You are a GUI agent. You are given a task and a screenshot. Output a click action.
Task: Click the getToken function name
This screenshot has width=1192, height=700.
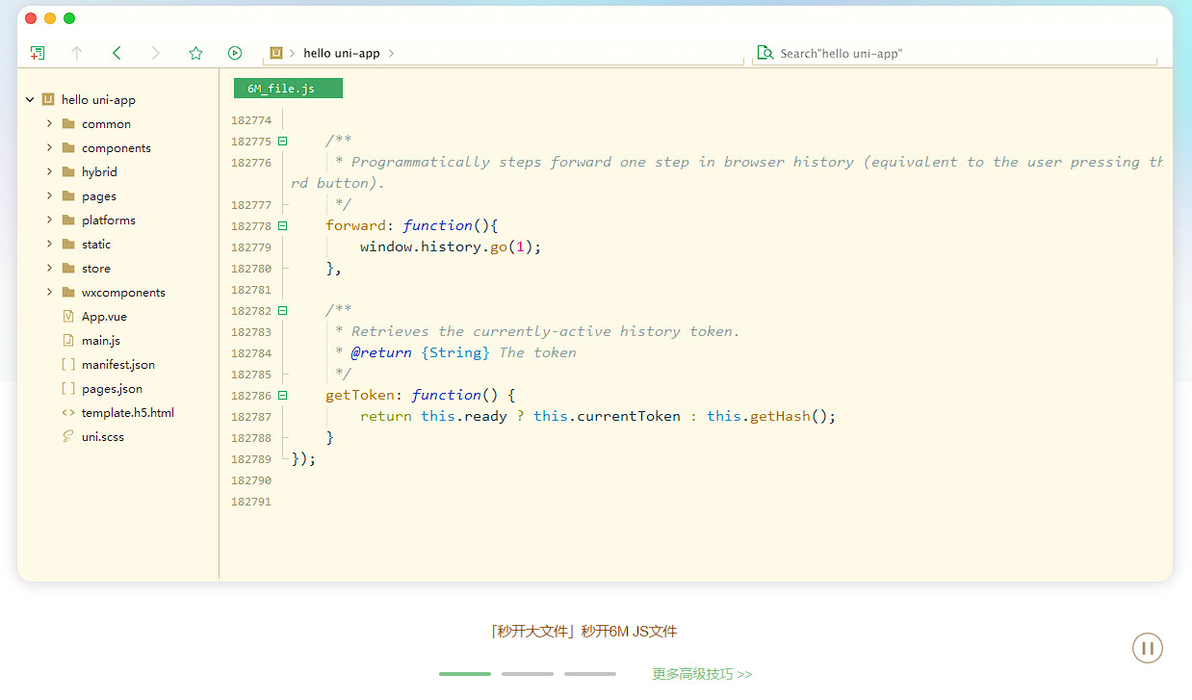[x=360, y=395]
